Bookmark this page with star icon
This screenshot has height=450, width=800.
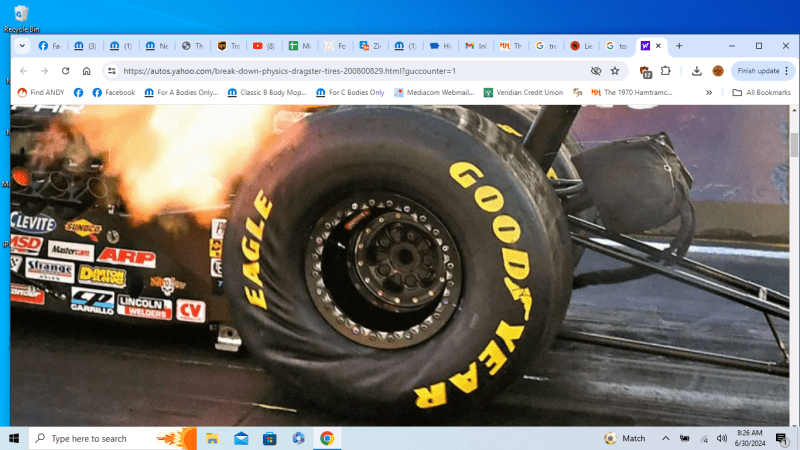(615, 71)
